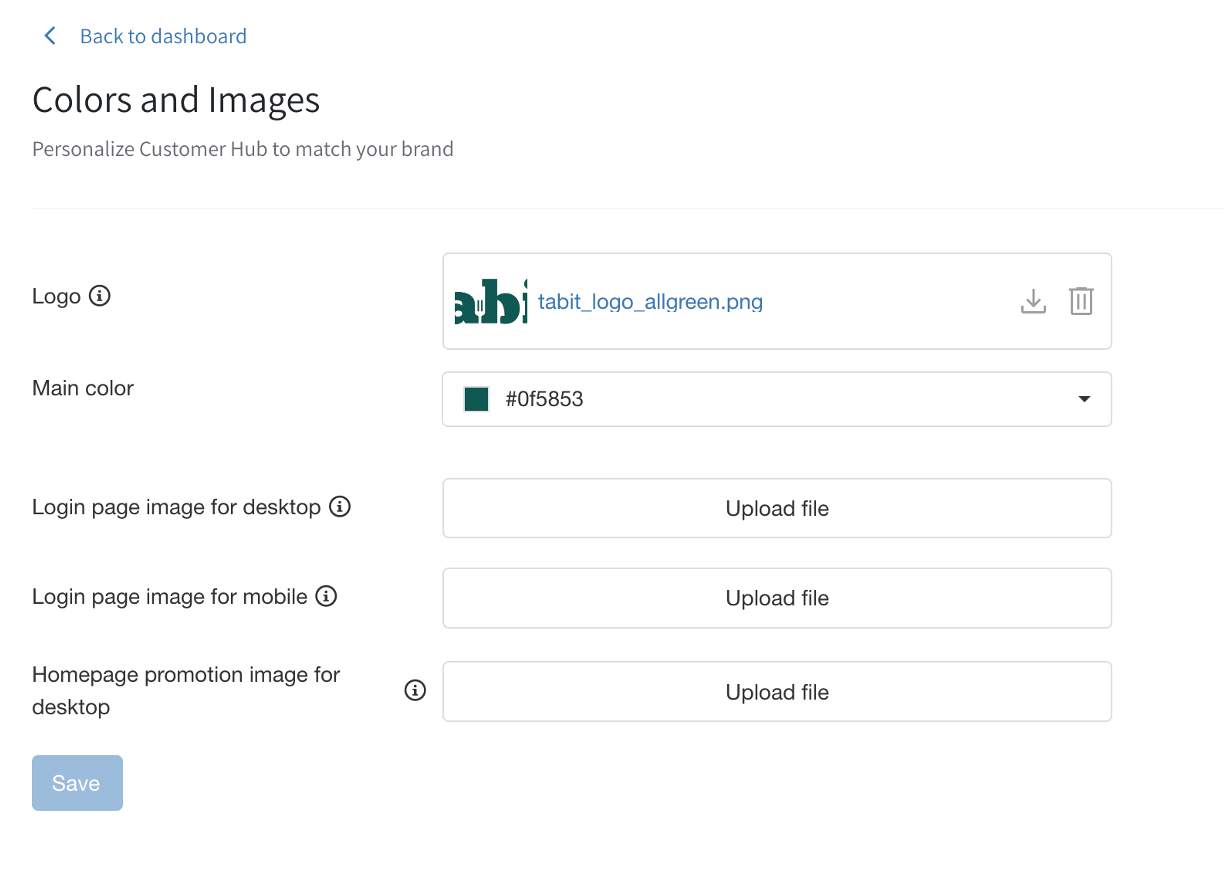Click info icon for homepage promotion image
Image resolution: width=1226 pixels, height=888 pixels.
(415, 691)
